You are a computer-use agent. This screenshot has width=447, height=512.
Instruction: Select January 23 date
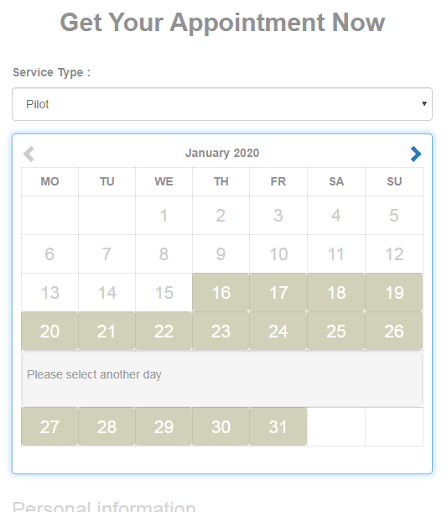[221, 331]
